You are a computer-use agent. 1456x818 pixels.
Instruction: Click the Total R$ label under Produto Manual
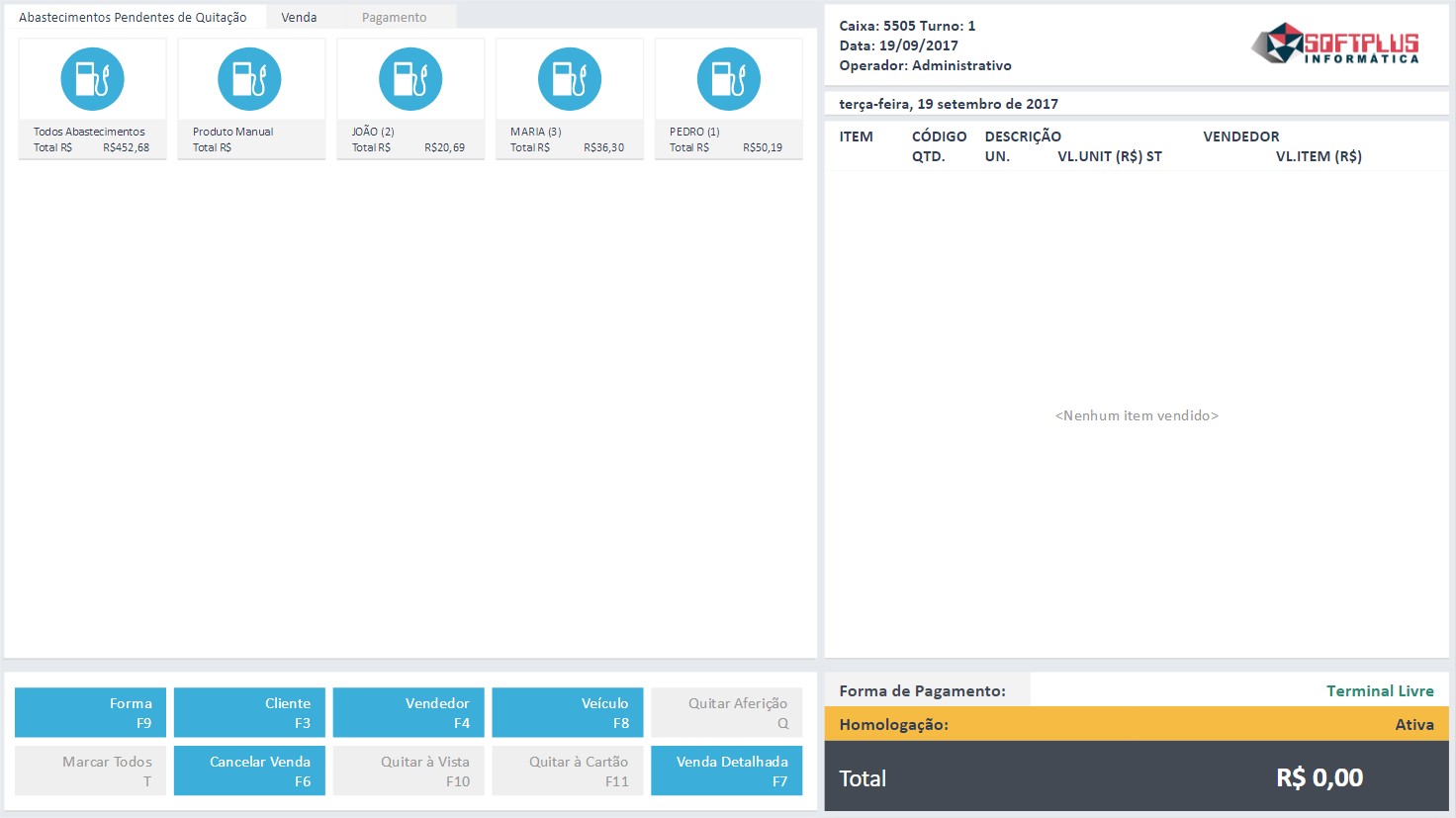point(212,147)
